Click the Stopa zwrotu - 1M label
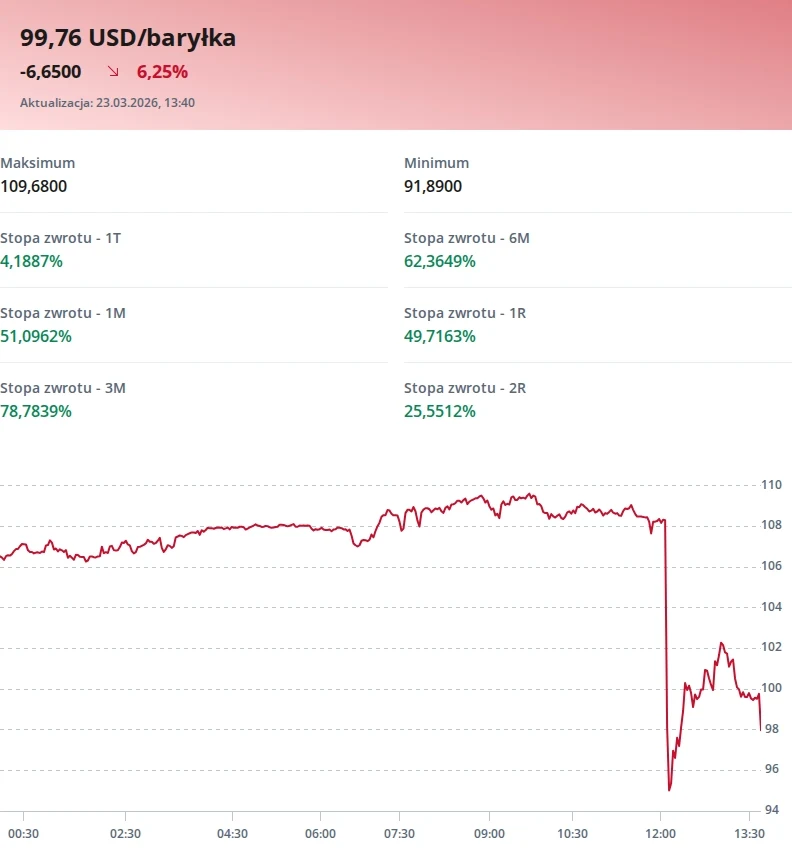 pos(63,313)
